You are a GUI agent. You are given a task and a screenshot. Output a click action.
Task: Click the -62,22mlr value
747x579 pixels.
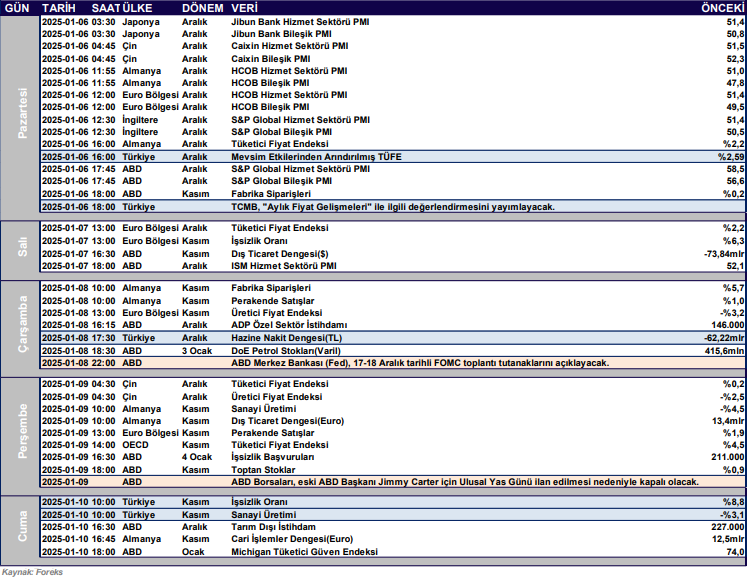point(724,338)
